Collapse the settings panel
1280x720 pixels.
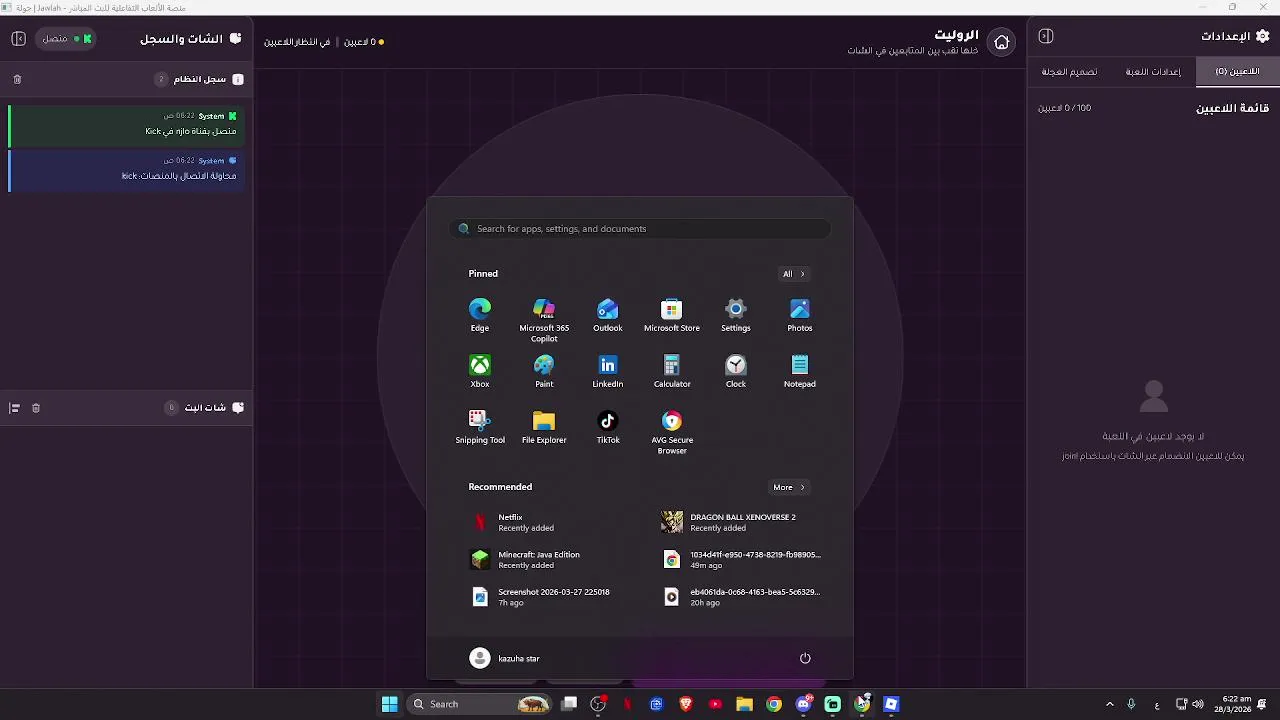click(1046, 36)
